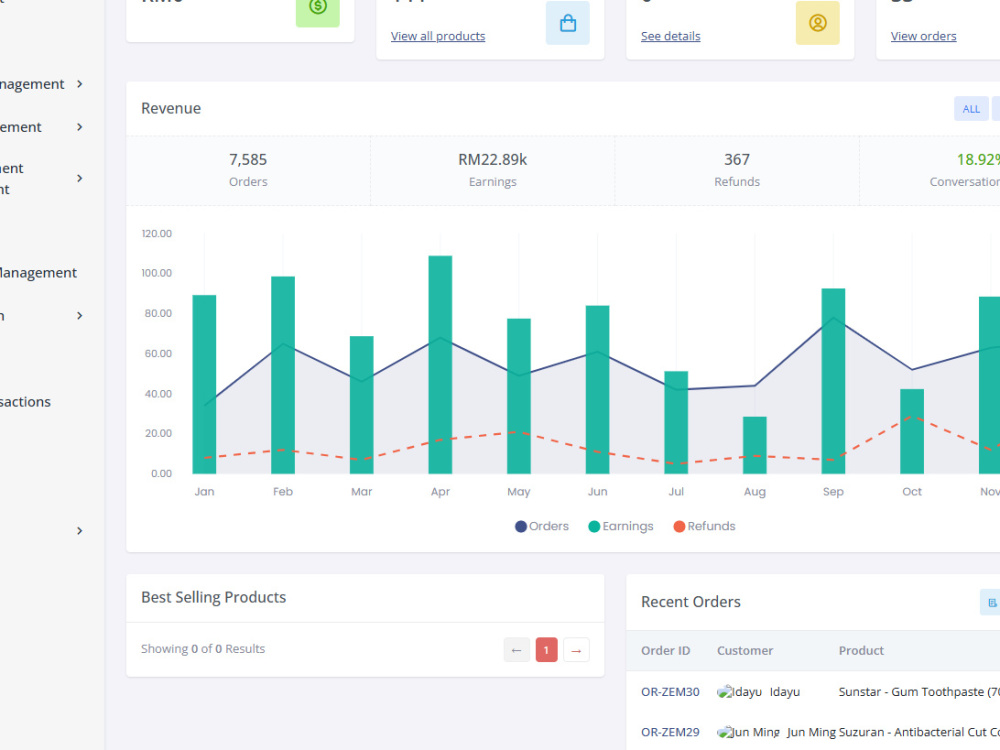Open the See details link

pyautogui.click(x=670, y=36)
